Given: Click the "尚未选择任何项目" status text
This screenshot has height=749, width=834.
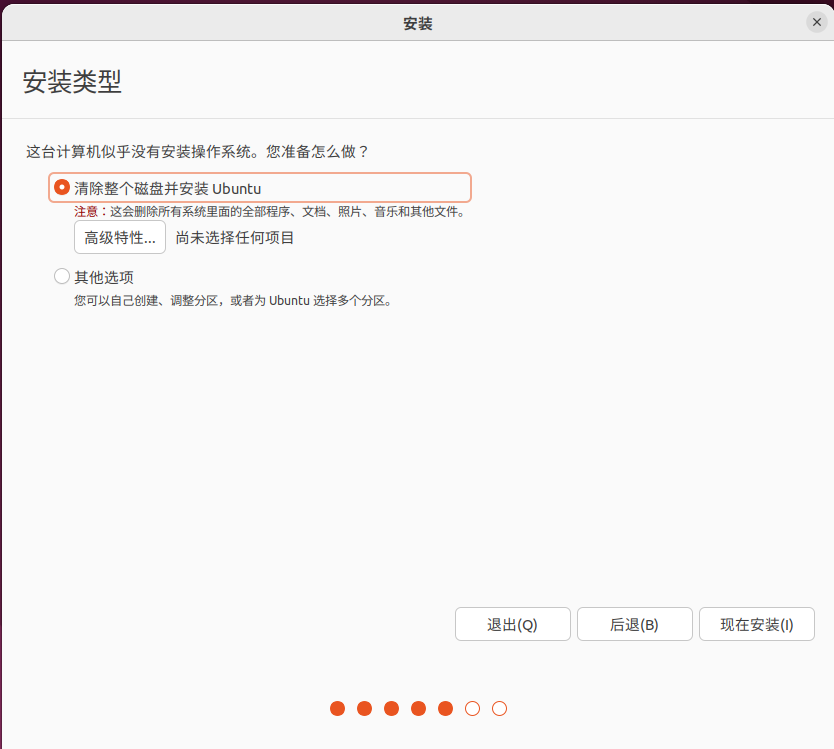Looking at the screenshot, I should coord(235,238).
